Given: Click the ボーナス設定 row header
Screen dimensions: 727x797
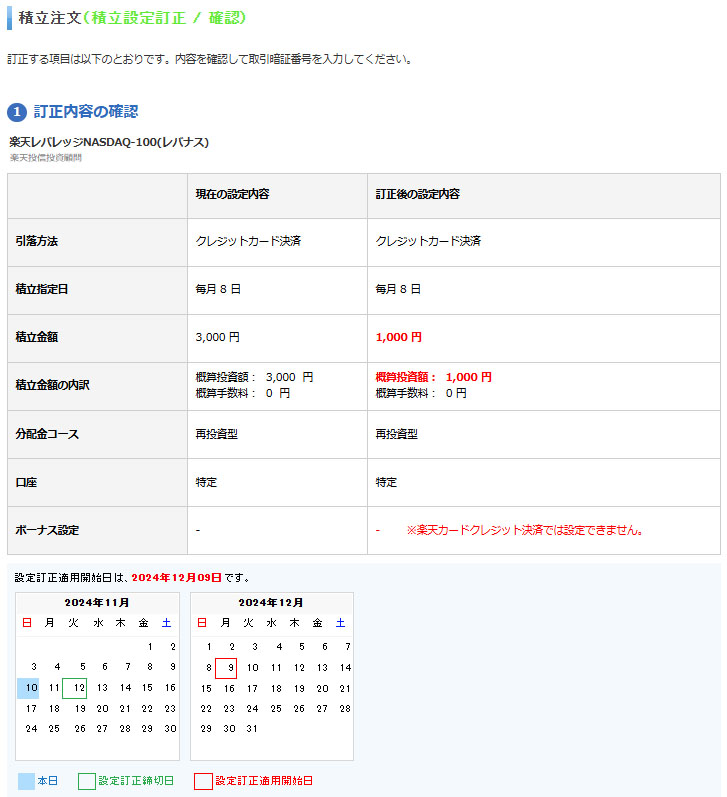Looking at the screenshot, I should coord(47,530).
